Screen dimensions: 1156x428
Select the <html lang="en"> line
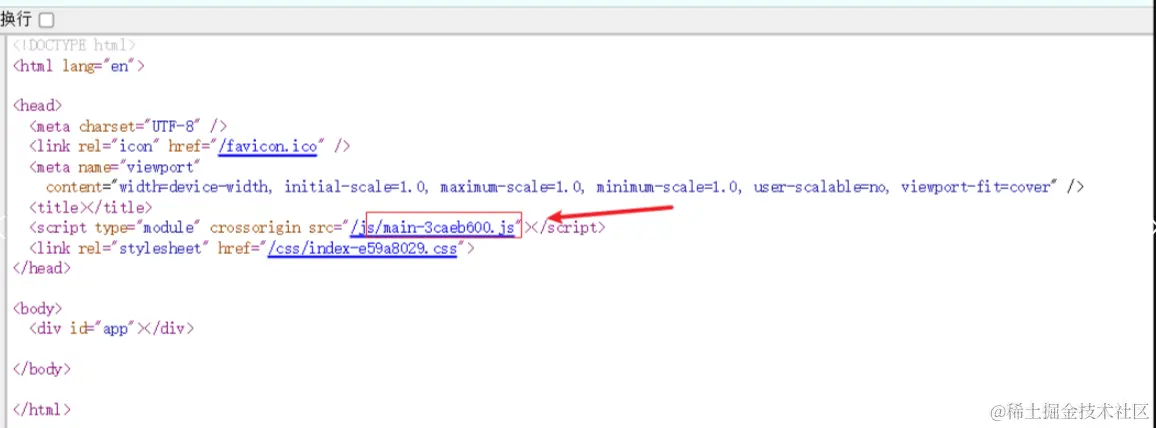click(79, 66)
